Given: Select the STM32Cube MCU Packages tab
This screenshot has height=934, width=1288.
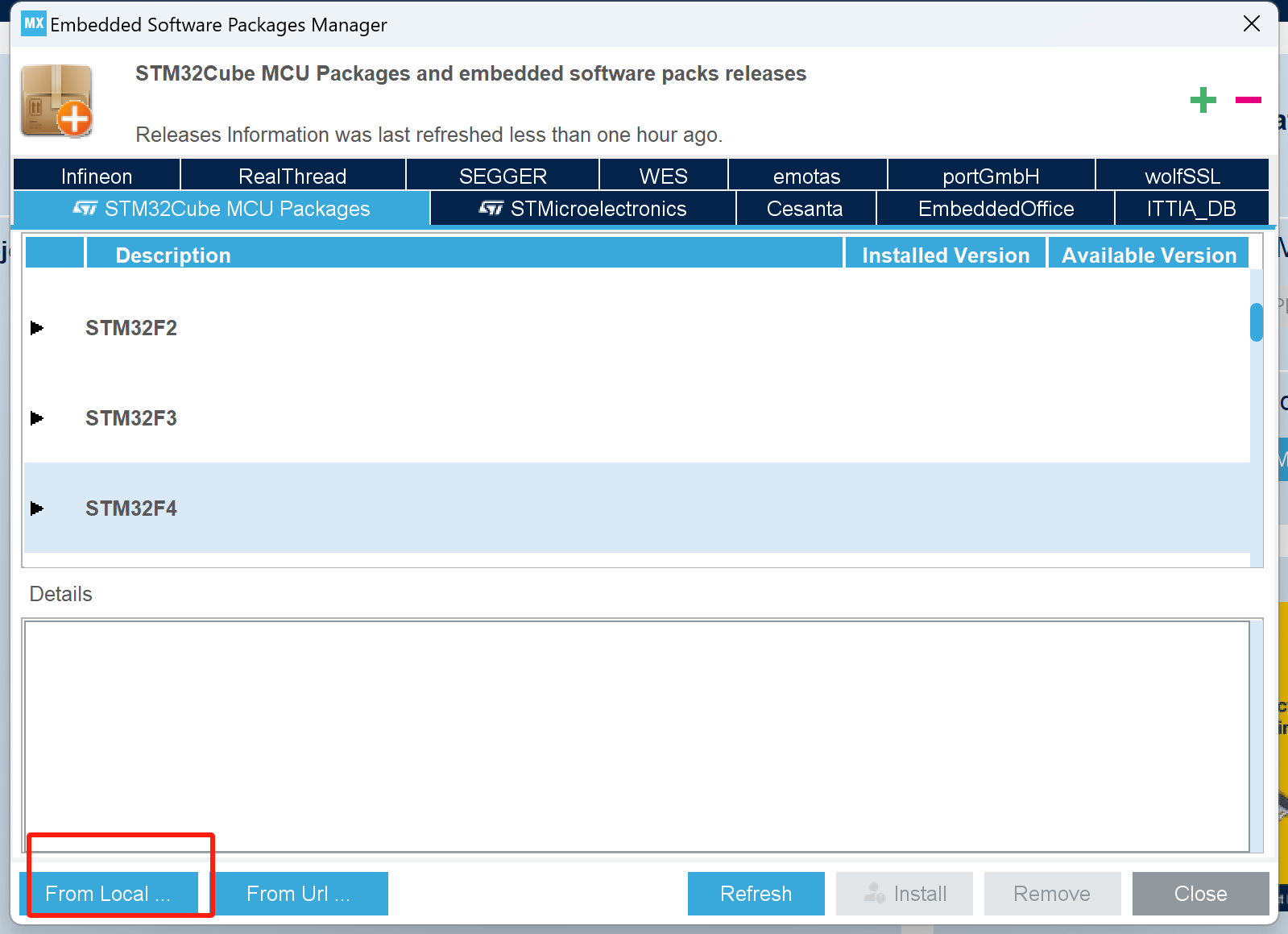Looking at the screenshot, I should (222, 209).
